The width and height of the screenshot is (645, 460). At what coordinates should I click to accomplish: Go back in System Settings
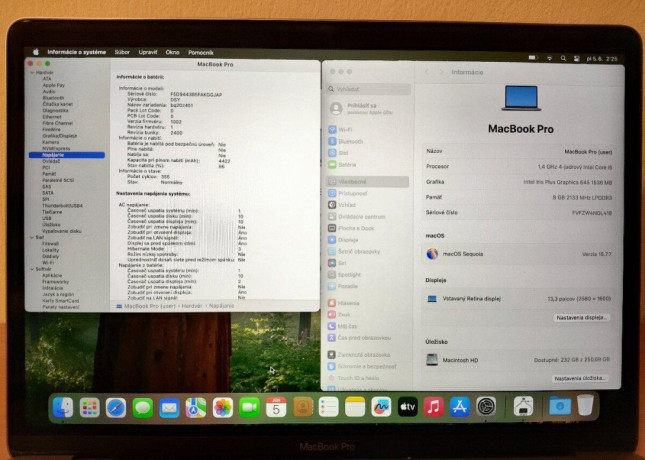tap(427, 72)
